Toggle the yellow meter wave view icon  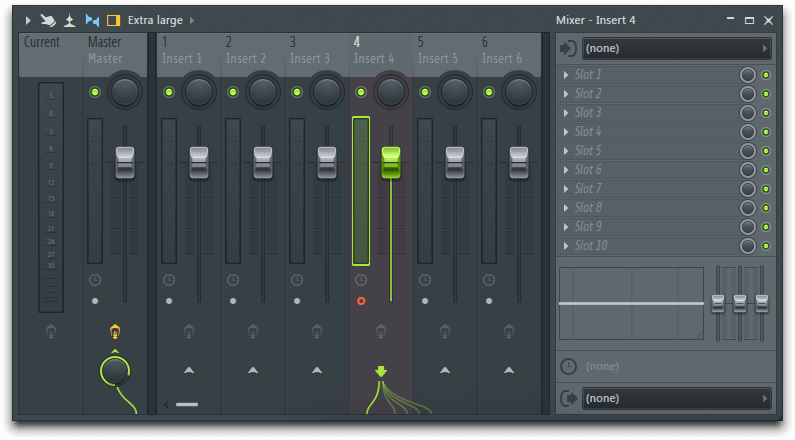coord(114,20)
